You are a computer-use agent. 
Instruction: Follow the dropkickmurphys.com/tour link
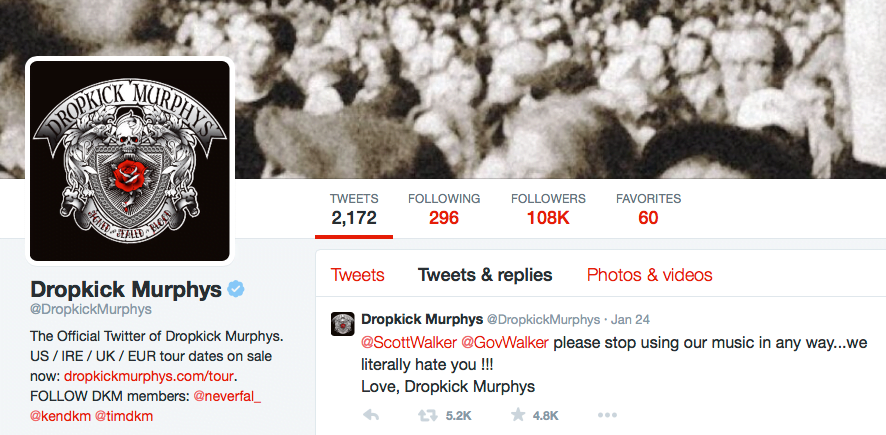149,376
